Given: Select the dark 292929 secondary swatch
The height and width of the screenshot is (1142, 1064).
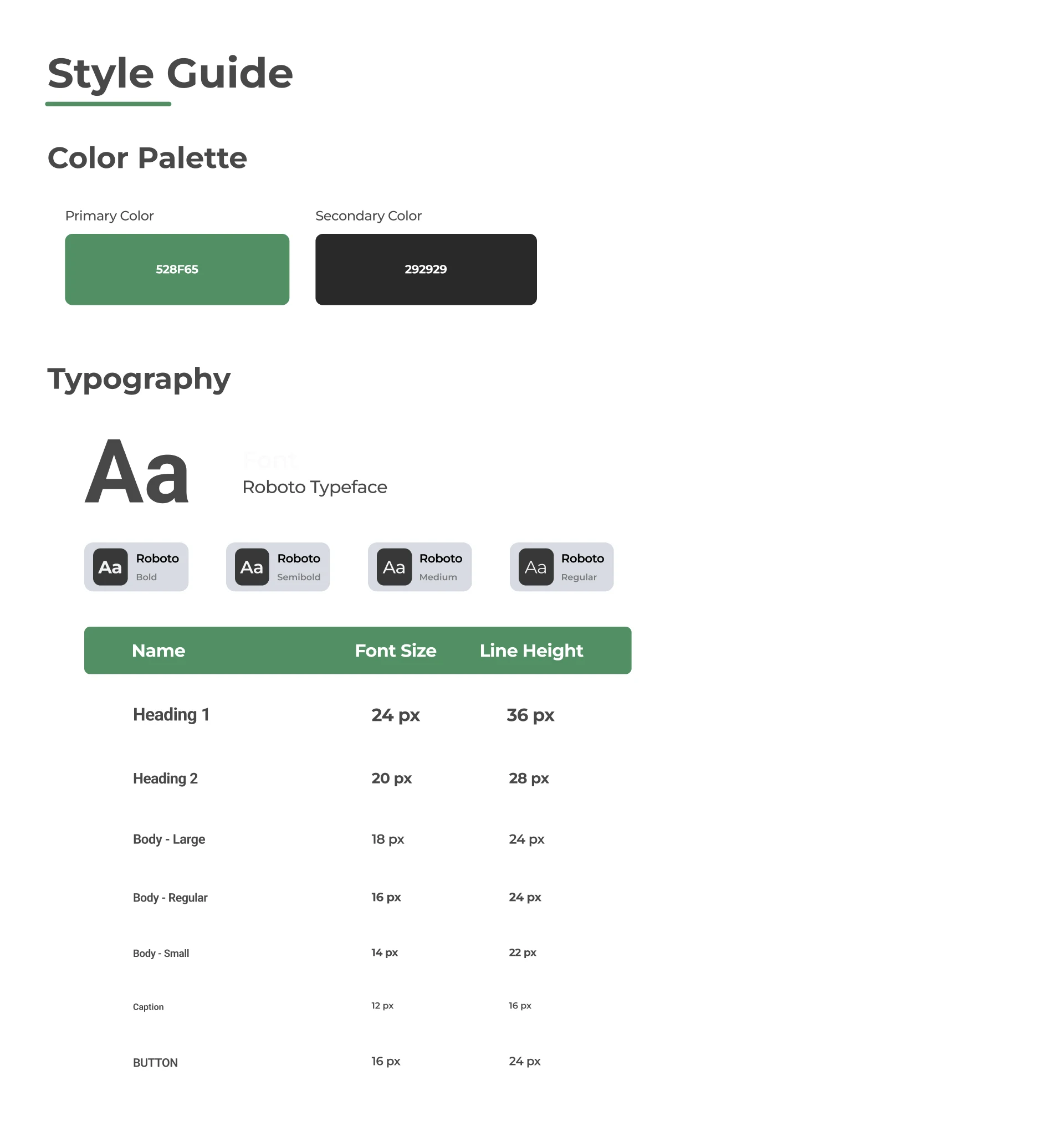Looking at the screenshot, I should [x=426, y=269].
